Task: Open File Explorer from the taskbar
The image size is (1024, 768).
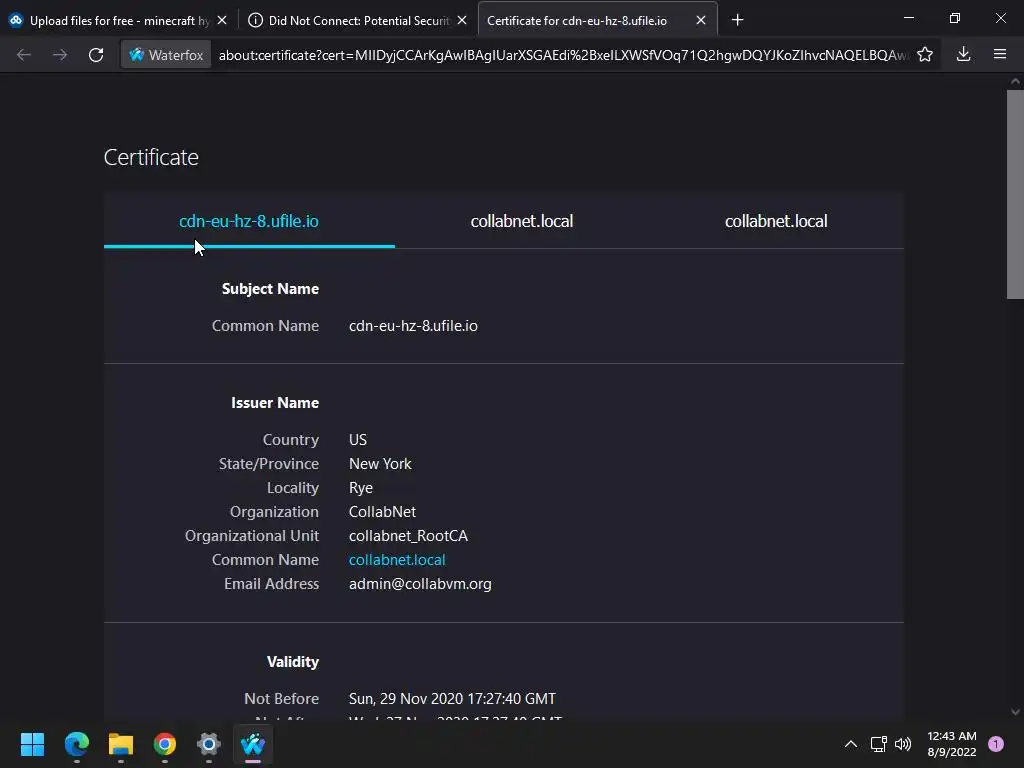Action: [x=121, y=744]
